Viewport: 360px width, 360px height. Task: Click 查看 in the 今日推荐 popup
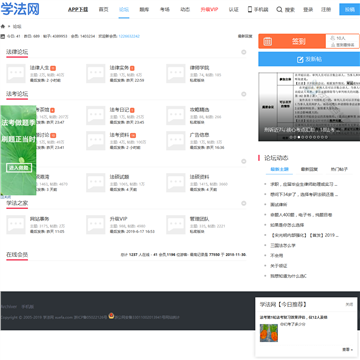pos(347,349)
